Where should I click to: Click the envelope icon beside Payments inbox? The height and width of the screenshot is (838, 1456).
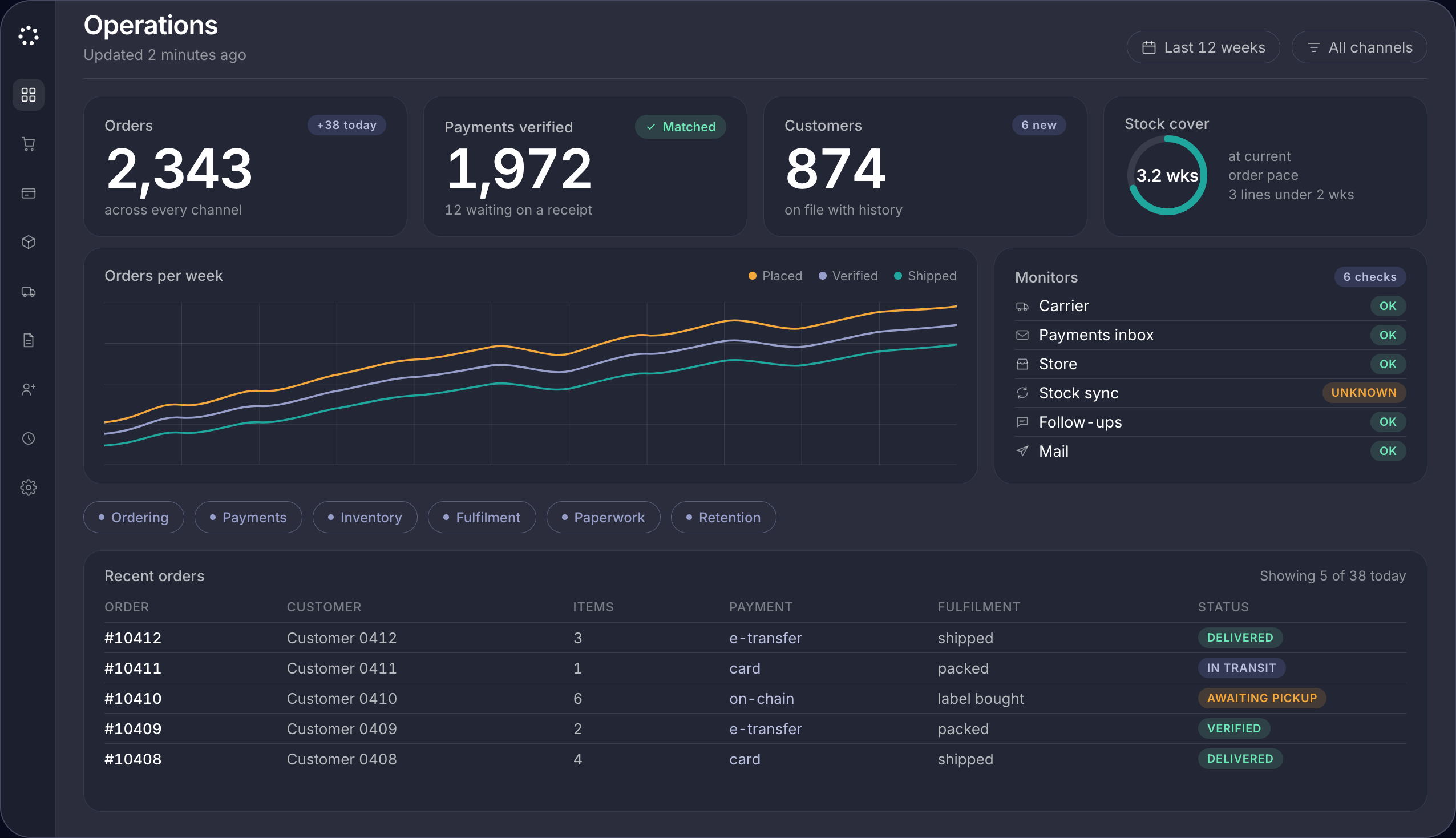(1022, 335)
